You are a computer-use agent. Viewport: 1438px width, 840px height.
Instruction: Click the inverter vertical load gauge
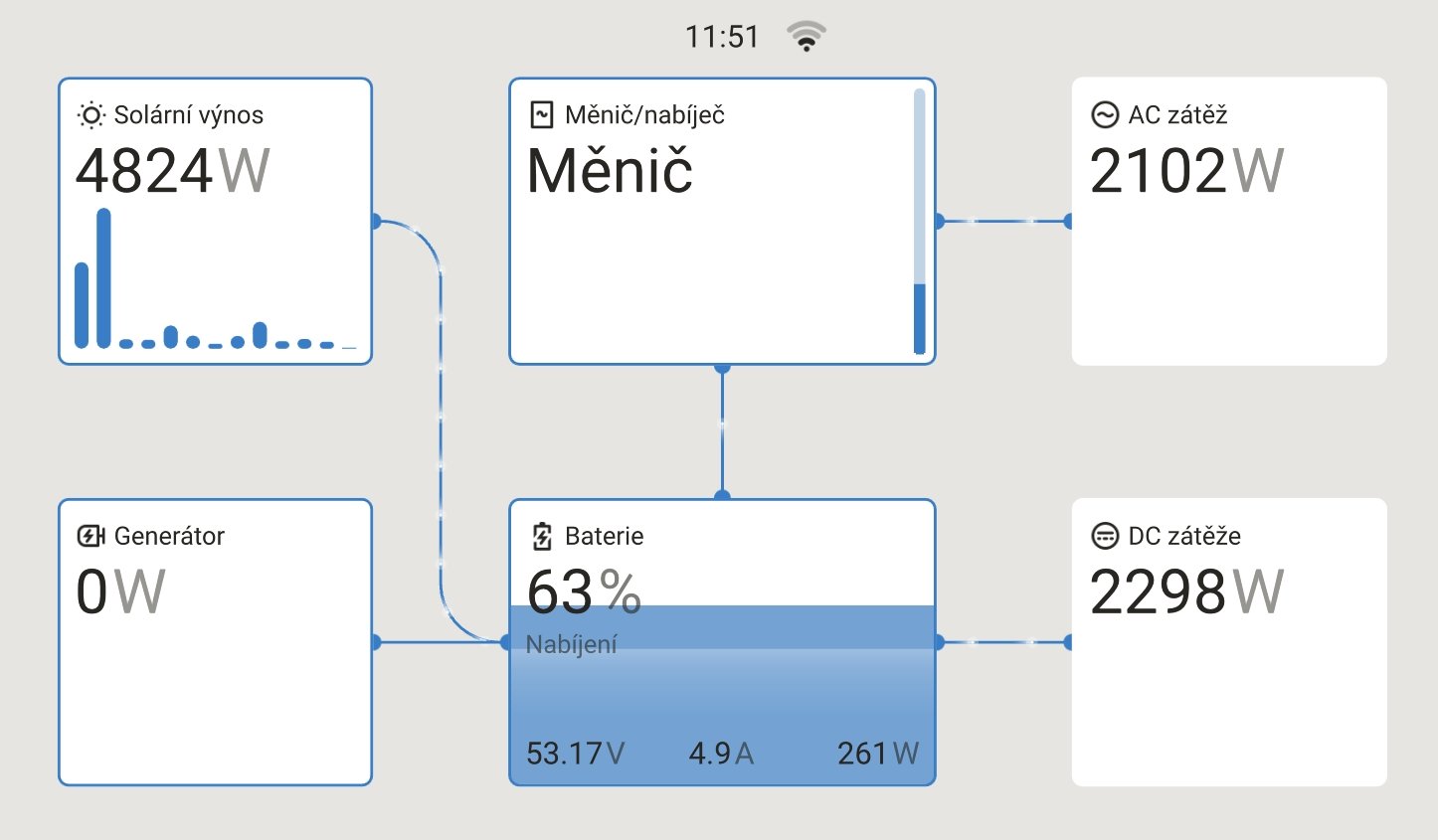click(x=919, y=221)
